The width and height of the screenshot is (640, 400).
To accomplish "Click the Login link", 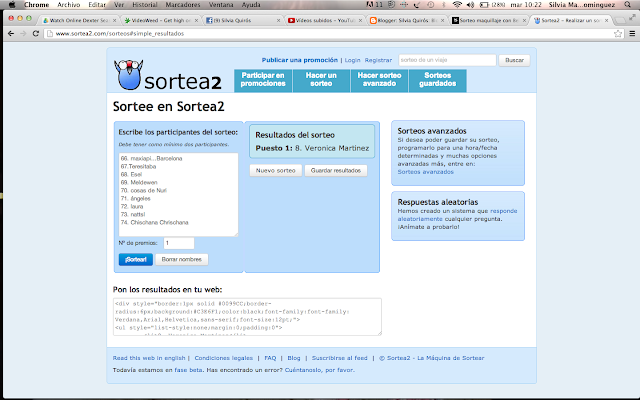I will click(x=352, y=60).
